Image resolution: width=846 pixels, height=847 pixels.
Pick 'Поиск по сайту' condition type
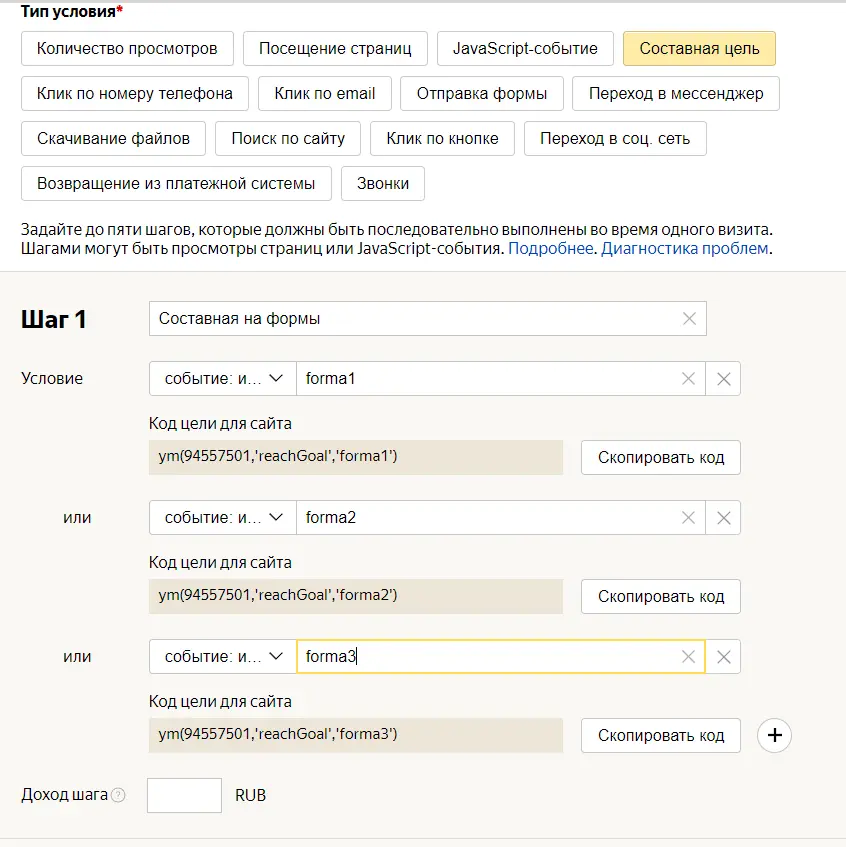(x=288, y=138)
